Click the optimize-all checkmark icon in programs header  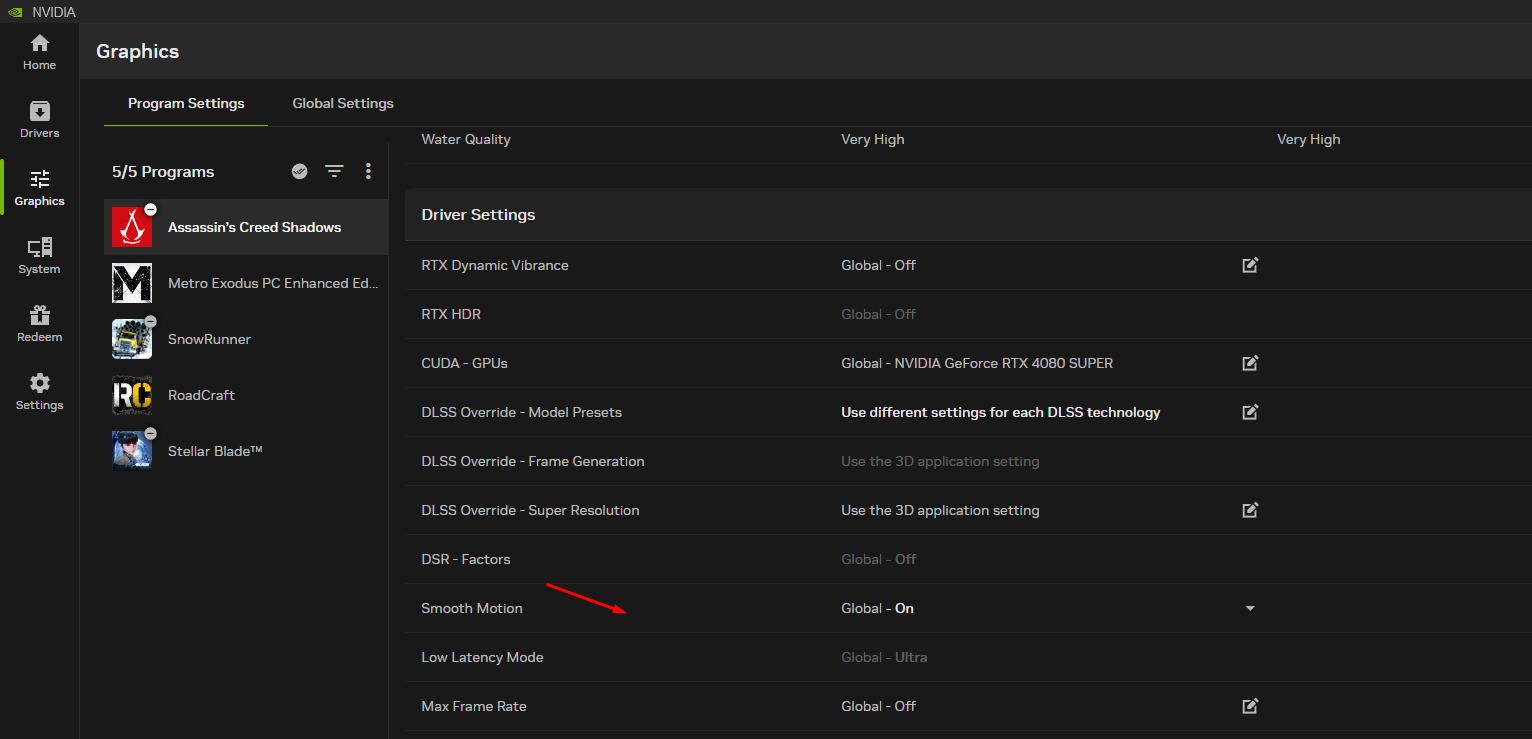(299, 171)
